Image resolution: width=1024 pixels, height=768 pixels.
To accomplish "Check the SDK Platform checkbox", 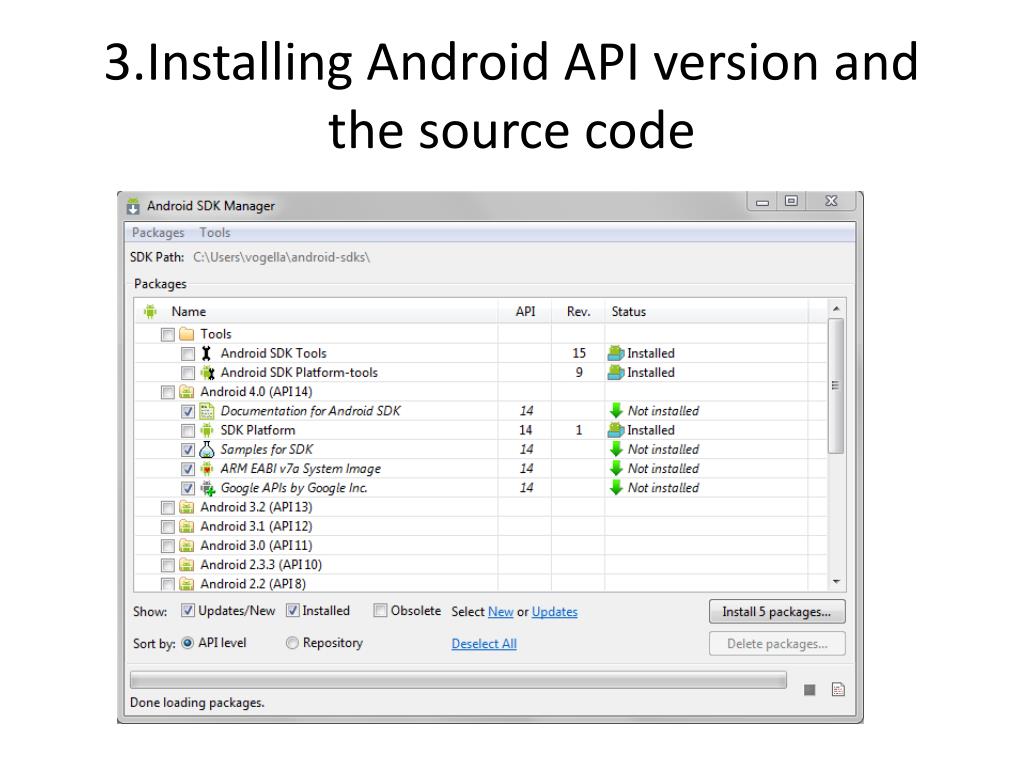I will pyautogui.click(x=188, y=431).
